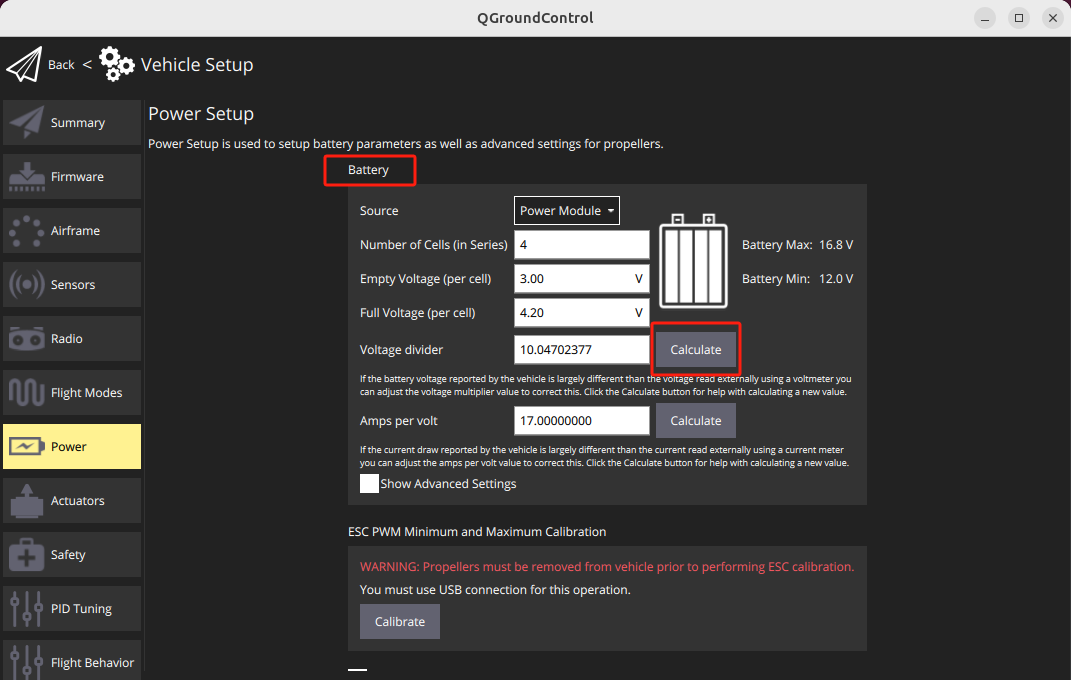Click the Flight Behavior sliders icon
The width and height of the screenshot is (1071, 680).
(x=27, y=662)
